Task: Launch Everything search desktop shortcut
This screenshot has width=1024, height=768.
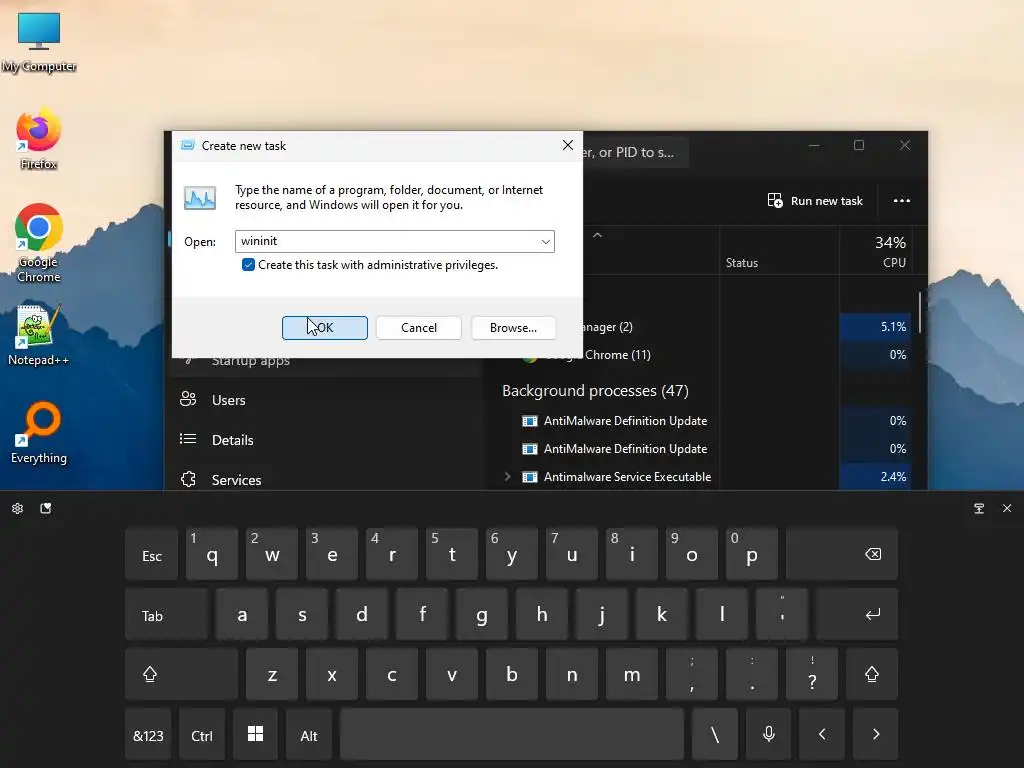Action: pos(39,433)
